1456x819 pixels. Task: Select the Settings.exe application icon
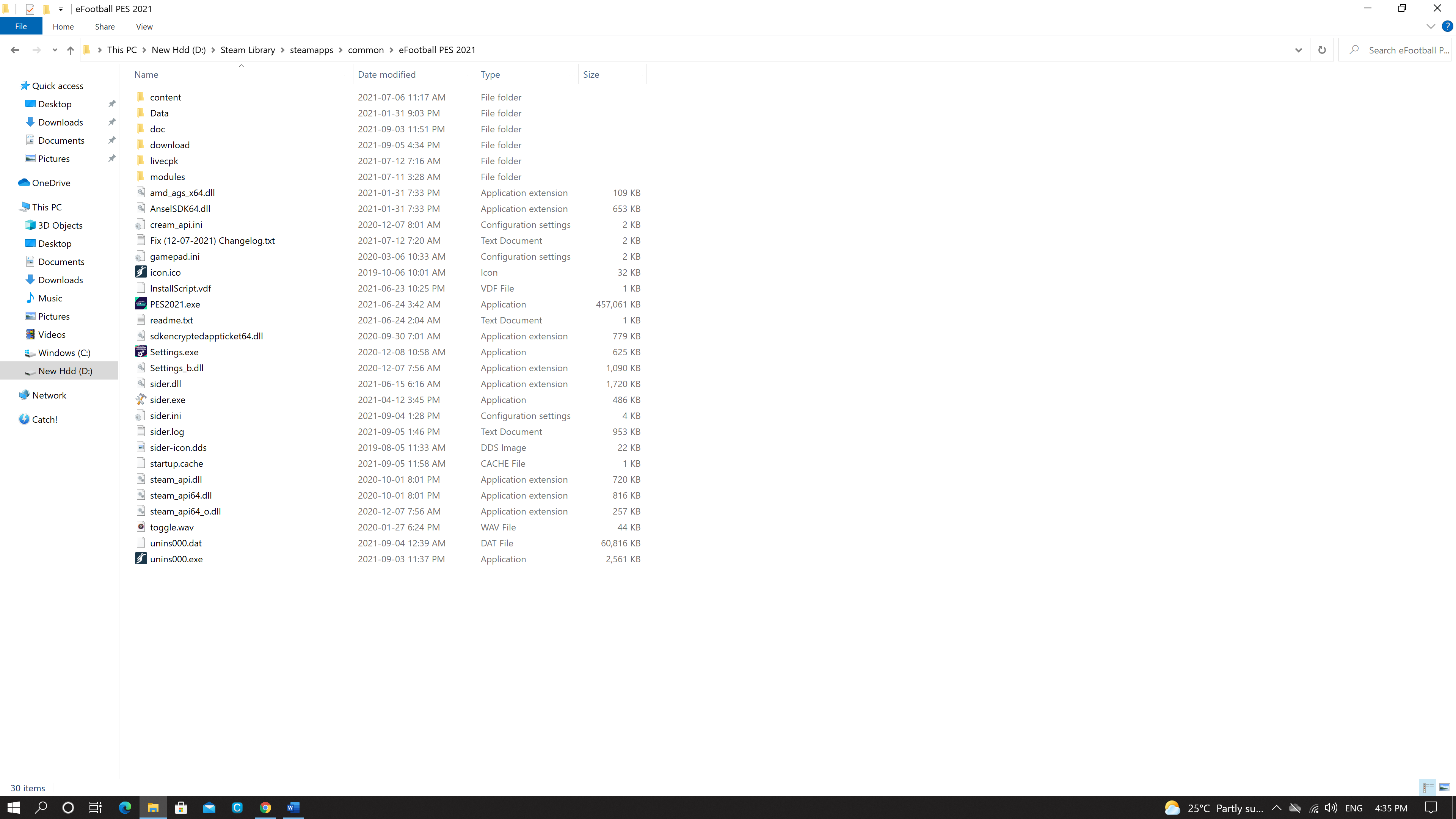(141, 351)
